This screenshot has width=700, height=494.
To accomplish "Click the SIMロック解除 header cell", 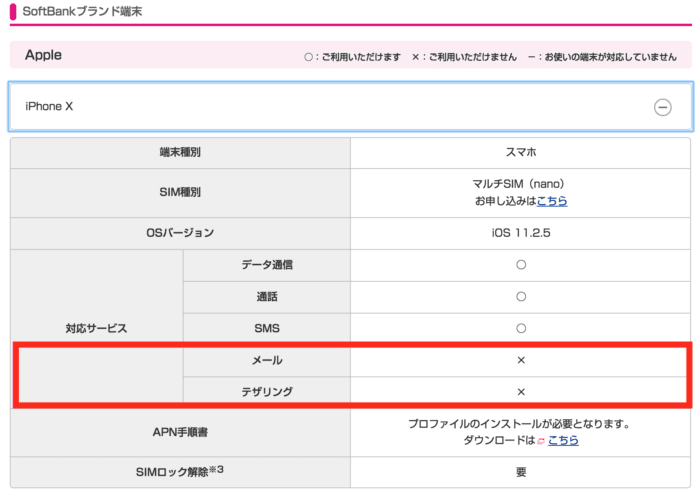I will tap(180, 472).
